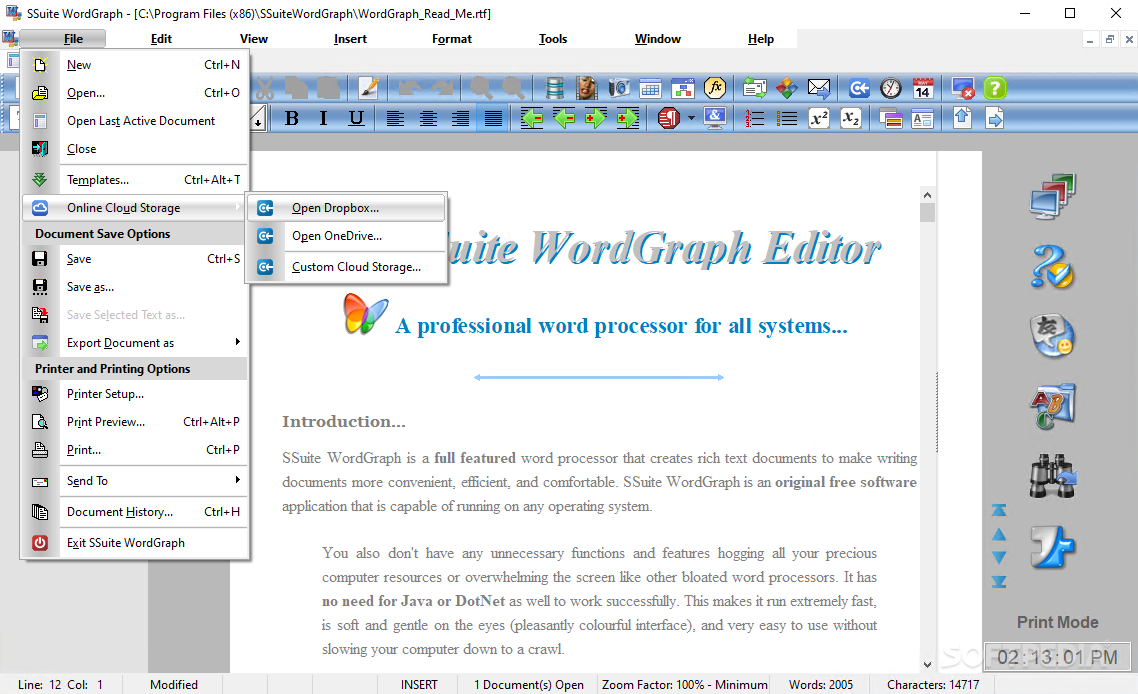
Task: Align text to the right
Action: point(460,118)
